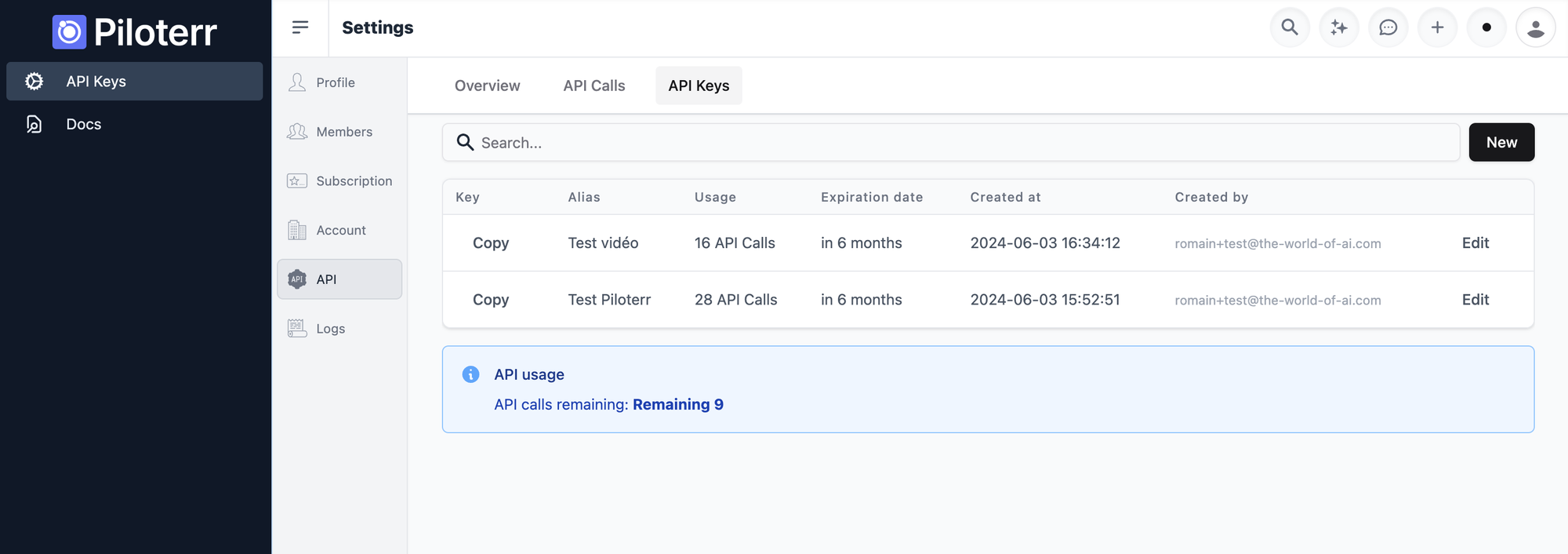The image size is (1568, 554).
Task: Click the plus icon in header
Action: tap(1438, 27)
